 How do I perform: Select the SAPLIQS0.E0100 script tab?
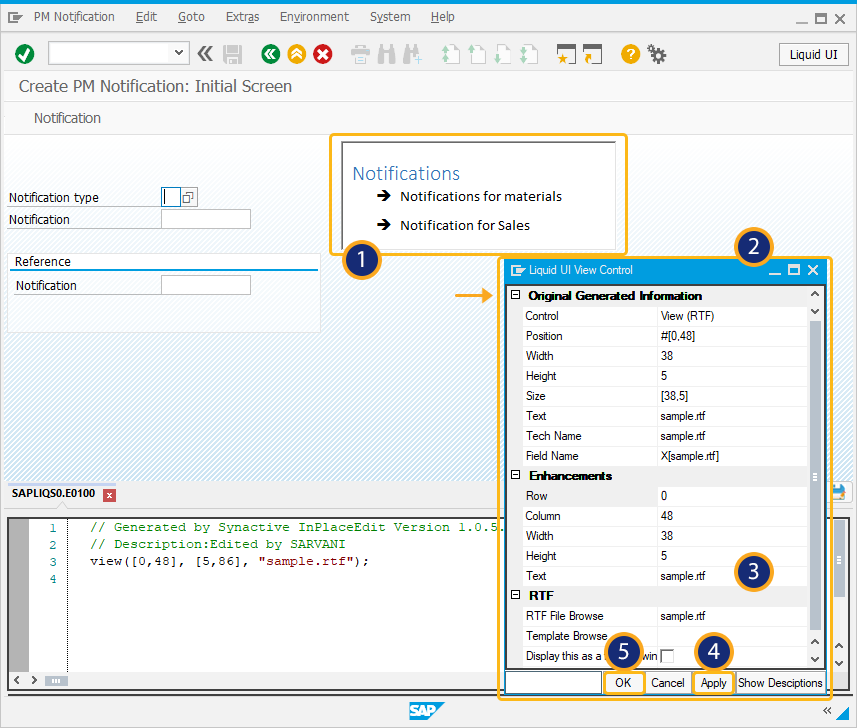coord(53,494)
